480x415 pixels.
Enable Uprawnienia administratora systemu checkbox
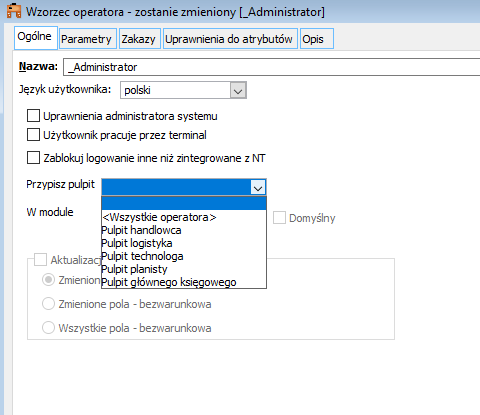(33, 116)
